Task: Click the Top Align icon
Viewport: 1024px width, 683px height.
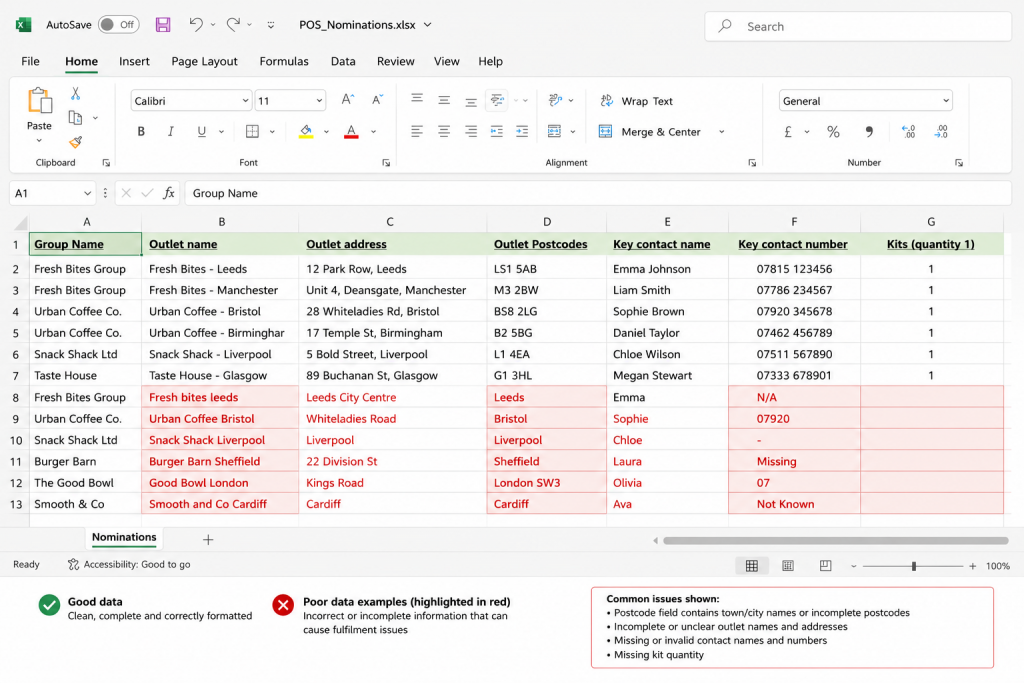Action: (x=417, y=99)
